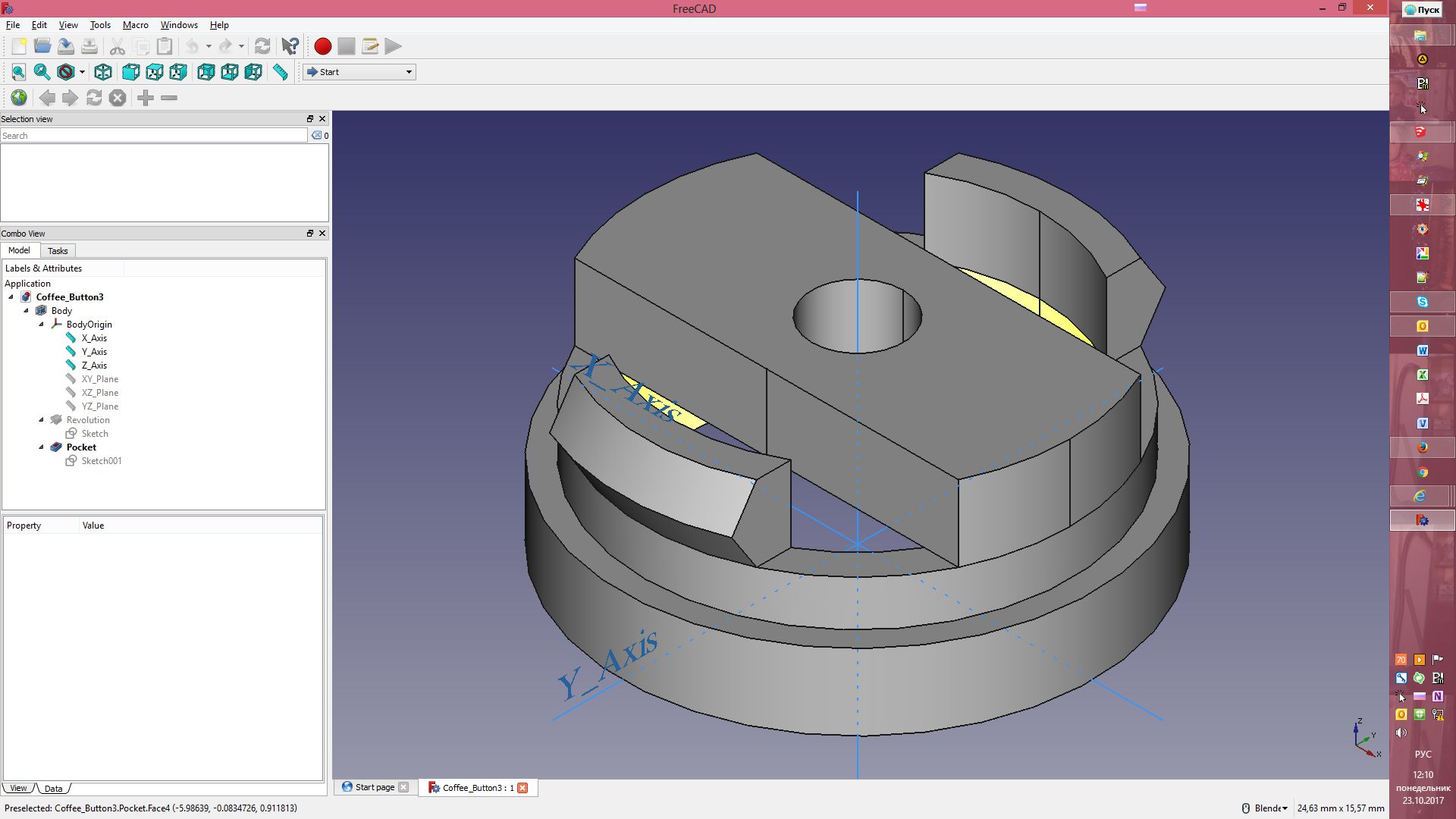Click the What's This help cursor icon
Screen dimensions: 1456x819
point(290,46)
